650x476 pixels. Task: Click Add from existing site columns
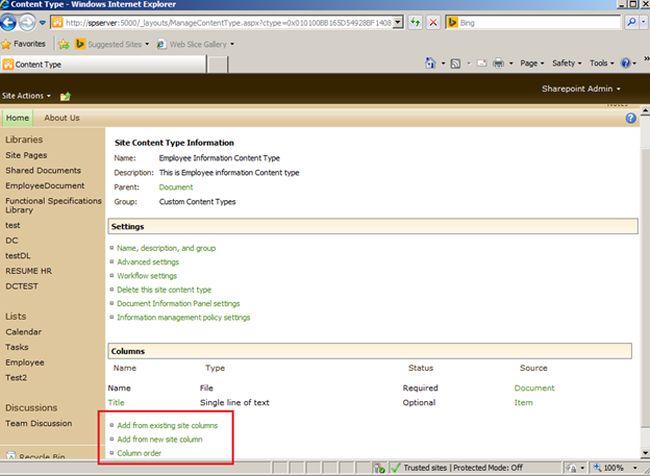pyautogui.click(x=167, y=425)
